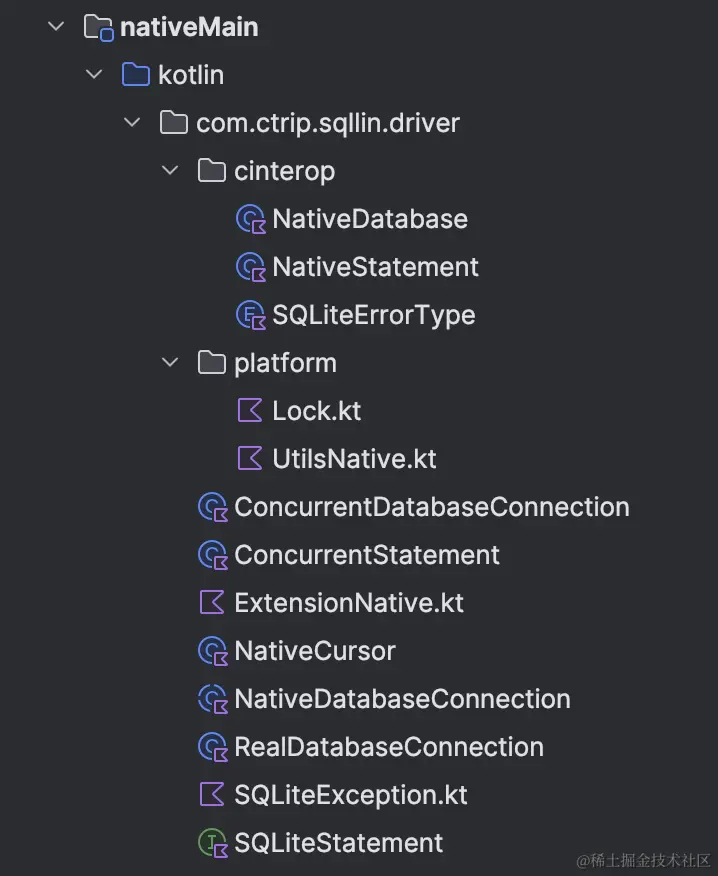
Task: Collapse the platform package arrow
Action: pos(170,363)
